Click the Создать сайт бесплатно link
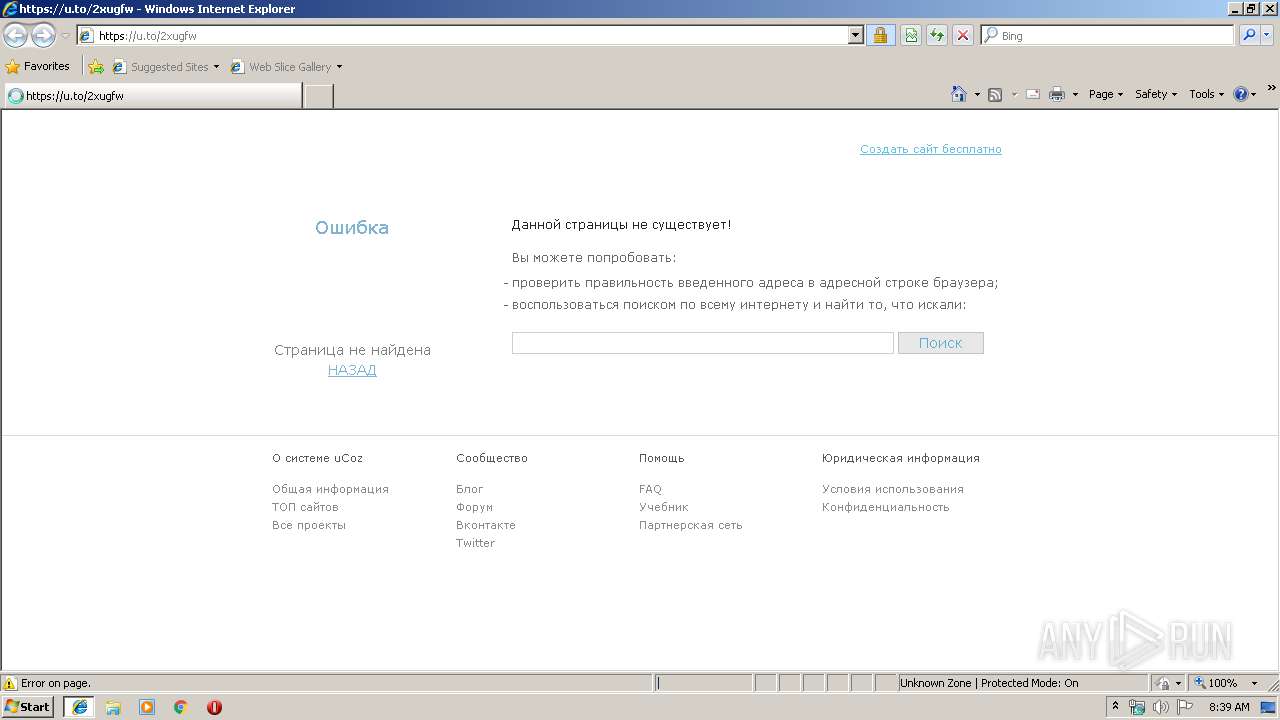 click(x=931, y=149)
